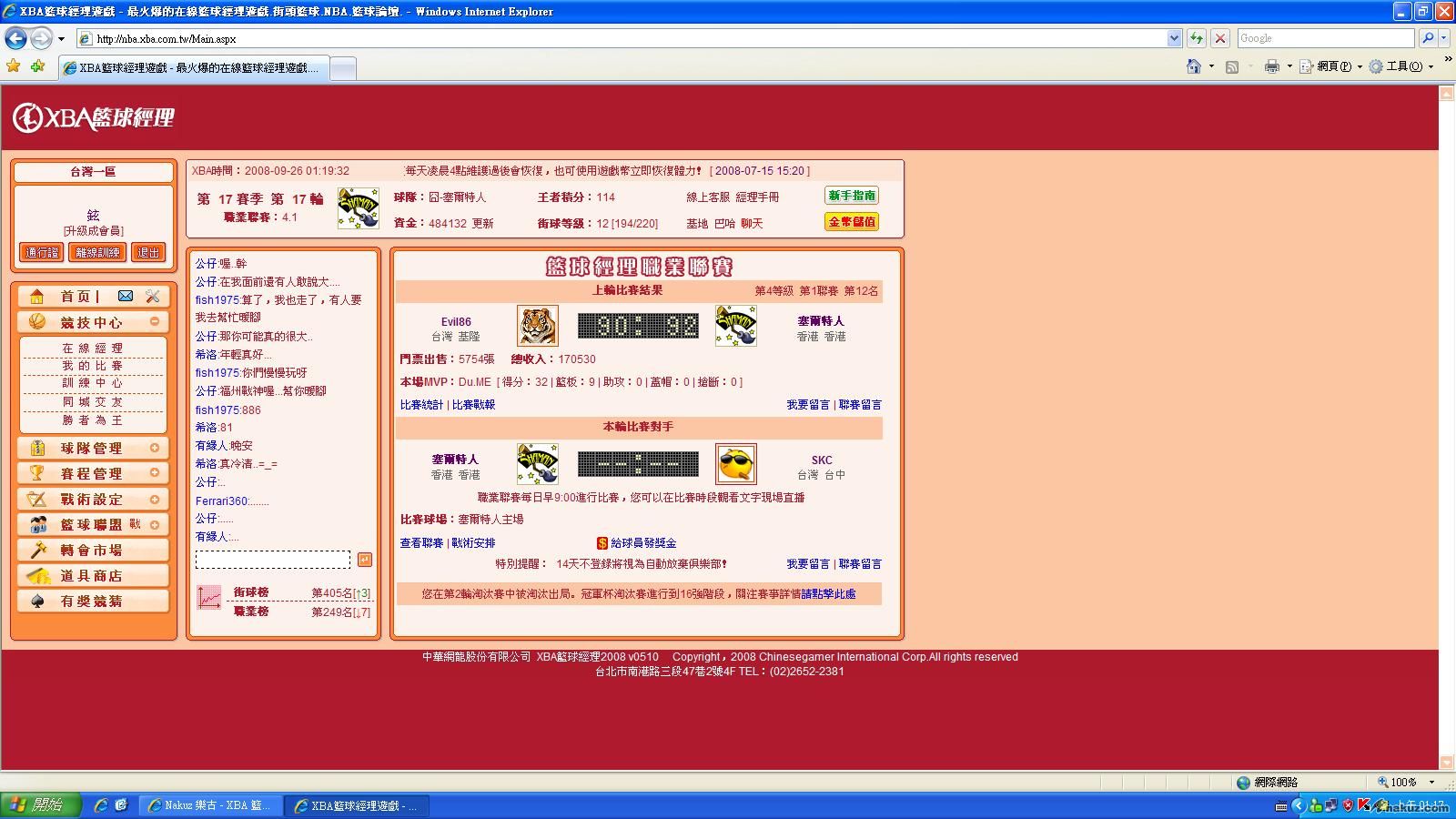Click the IE refresh icon
This screenshot has height=819, width=1456.
point(1196,38)
